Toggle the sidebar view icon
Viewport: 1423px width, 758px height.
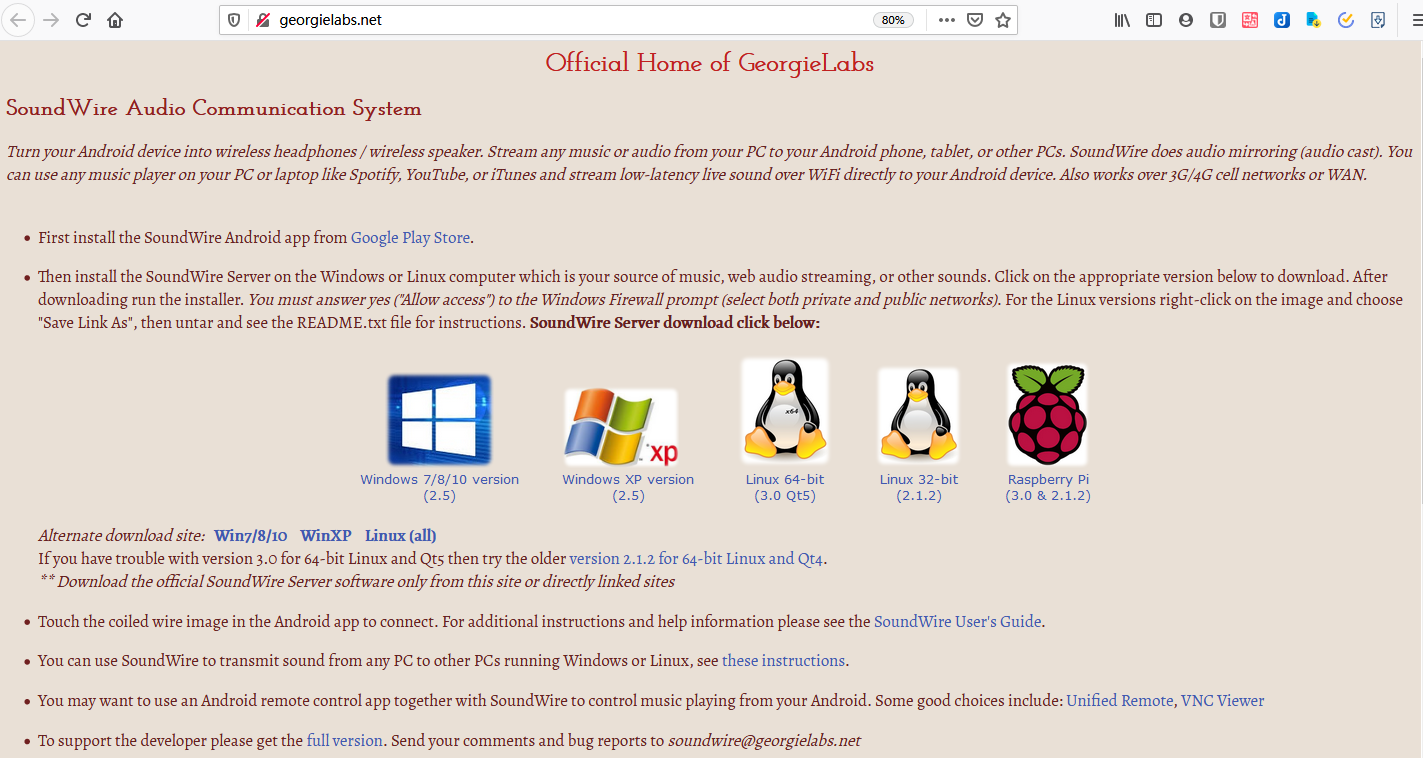[1154, 20]
